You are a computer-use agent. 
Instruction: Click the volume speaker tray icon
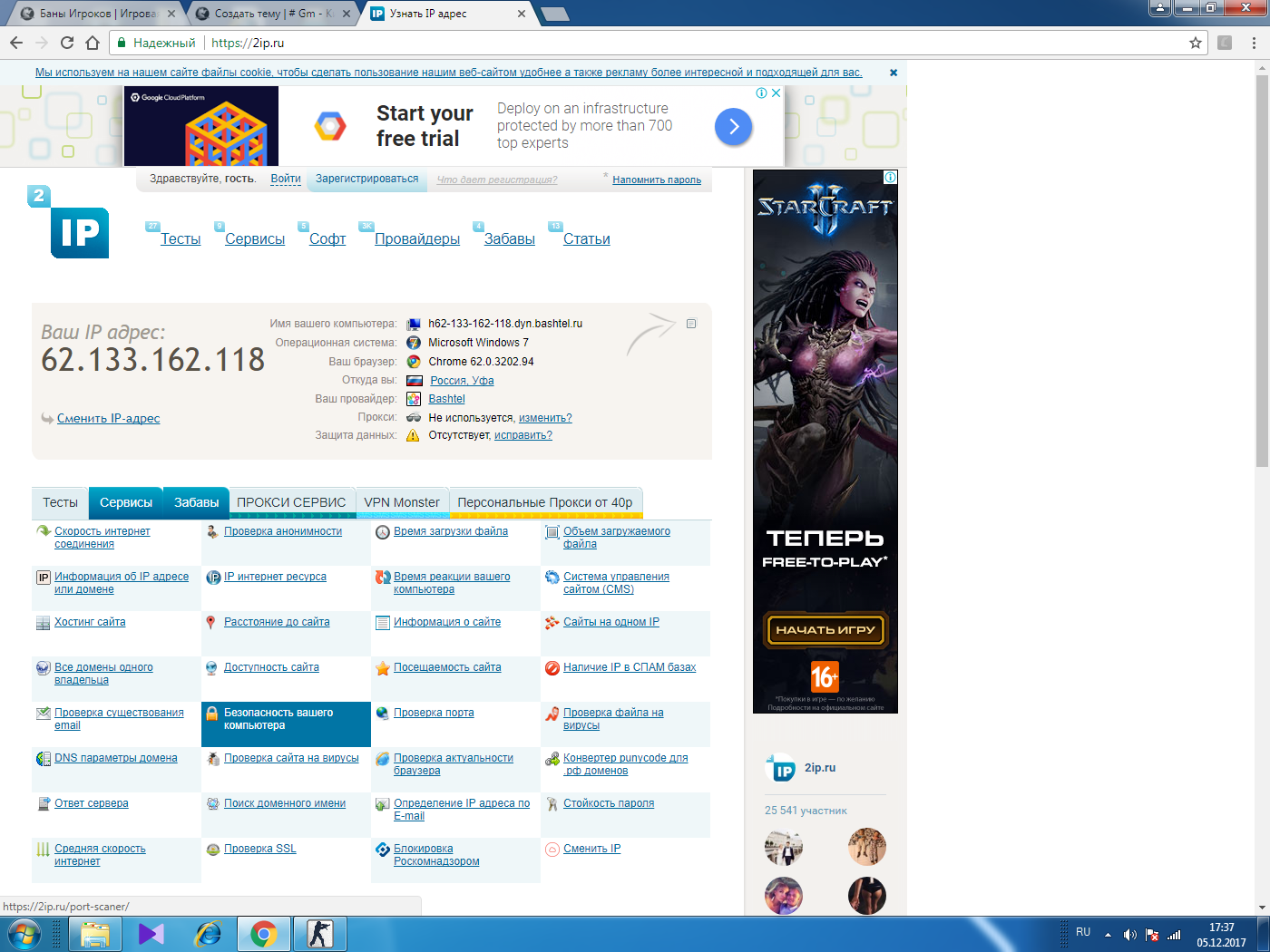(1129, 935)
